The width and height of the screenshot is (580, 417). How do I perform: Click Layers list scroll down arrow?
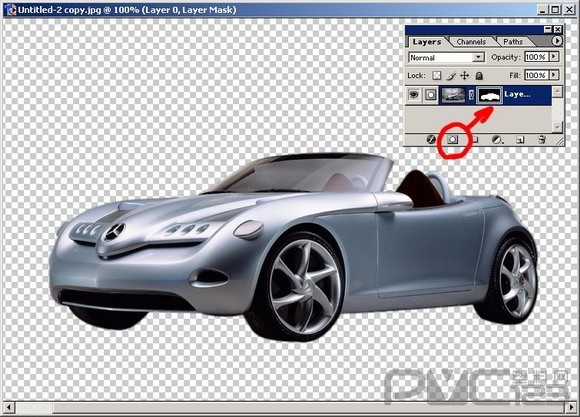tap(557, 127)
